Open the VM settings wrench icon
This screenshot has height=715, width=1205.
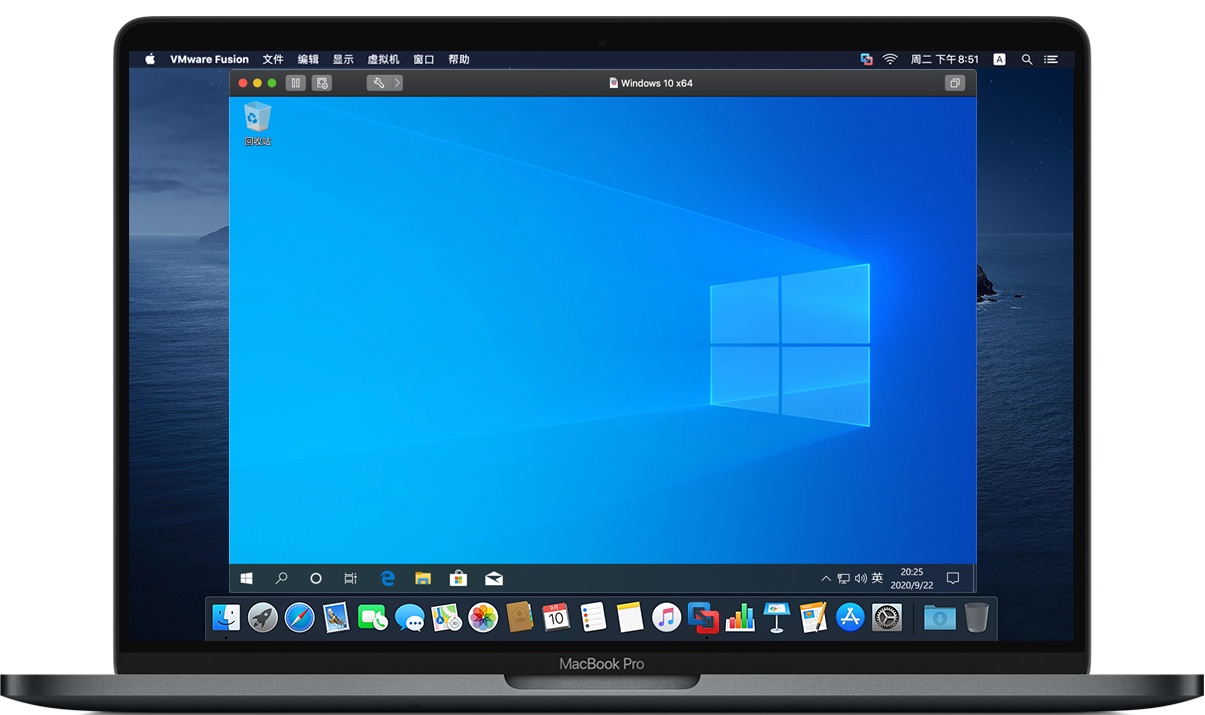tap(378, 83)
